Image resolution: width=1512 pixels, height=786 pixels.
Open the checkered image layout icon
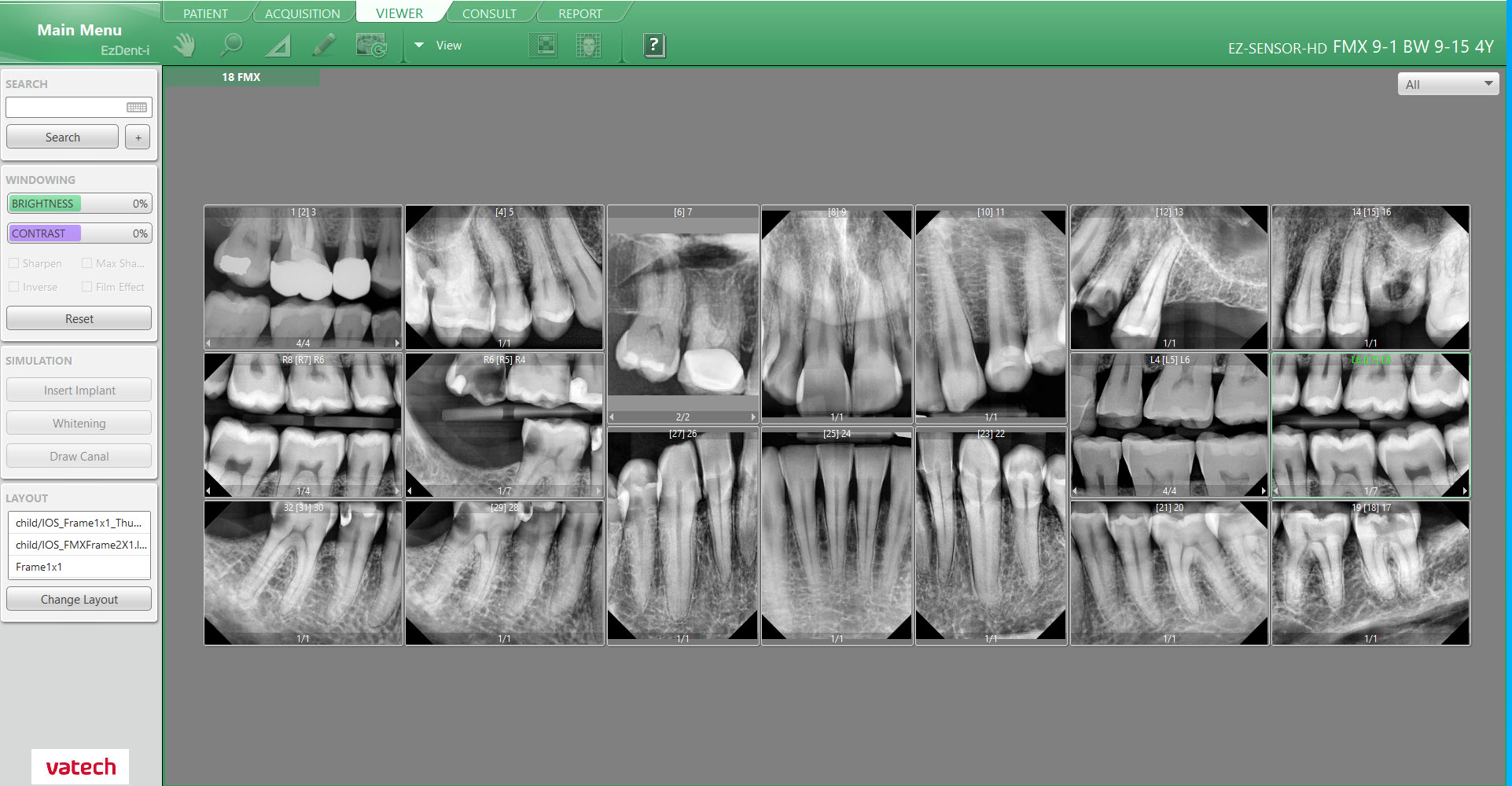[543, 46]
